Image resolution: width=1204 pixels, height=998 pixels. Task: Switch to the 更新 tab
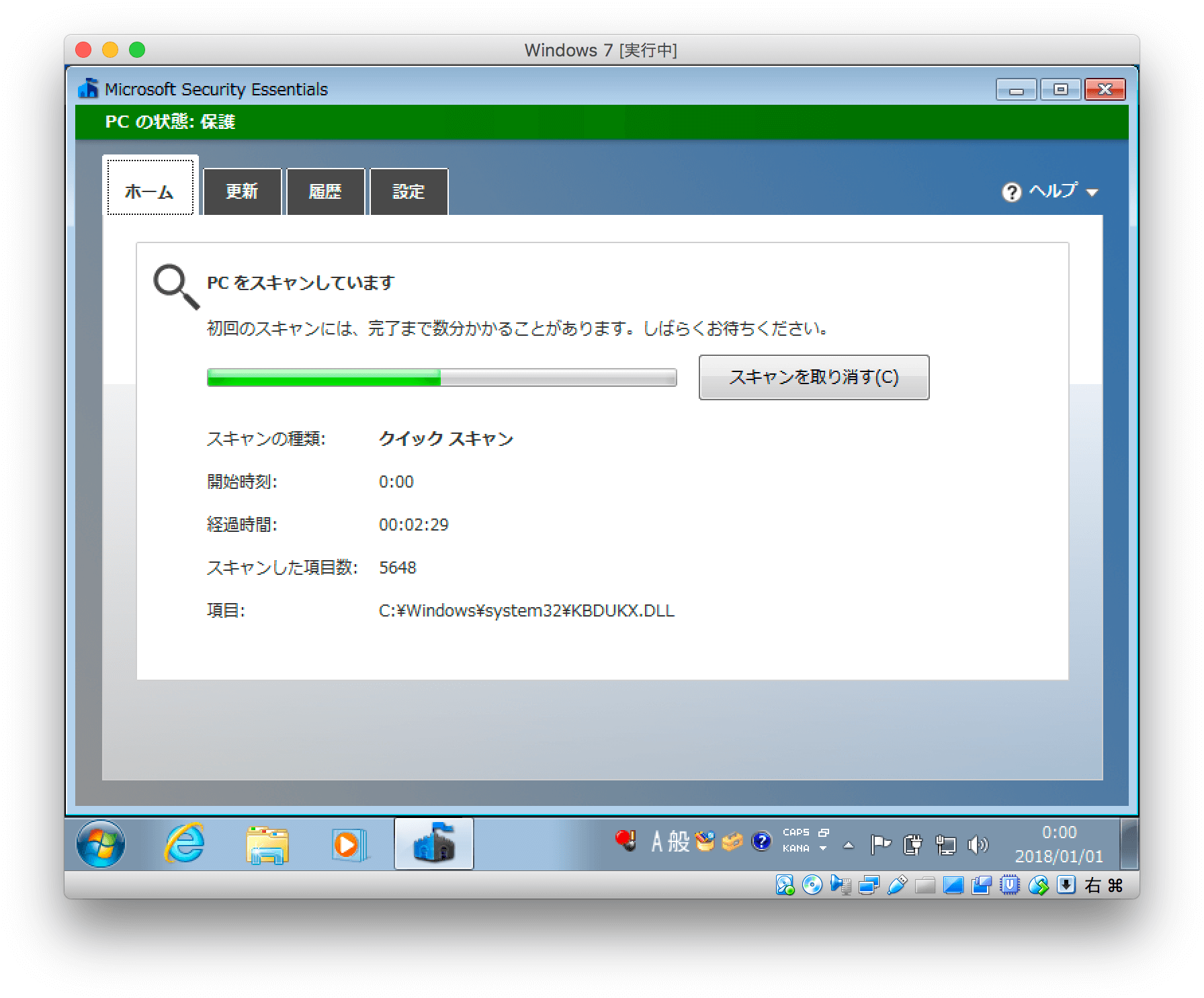(x=243, y=191)
